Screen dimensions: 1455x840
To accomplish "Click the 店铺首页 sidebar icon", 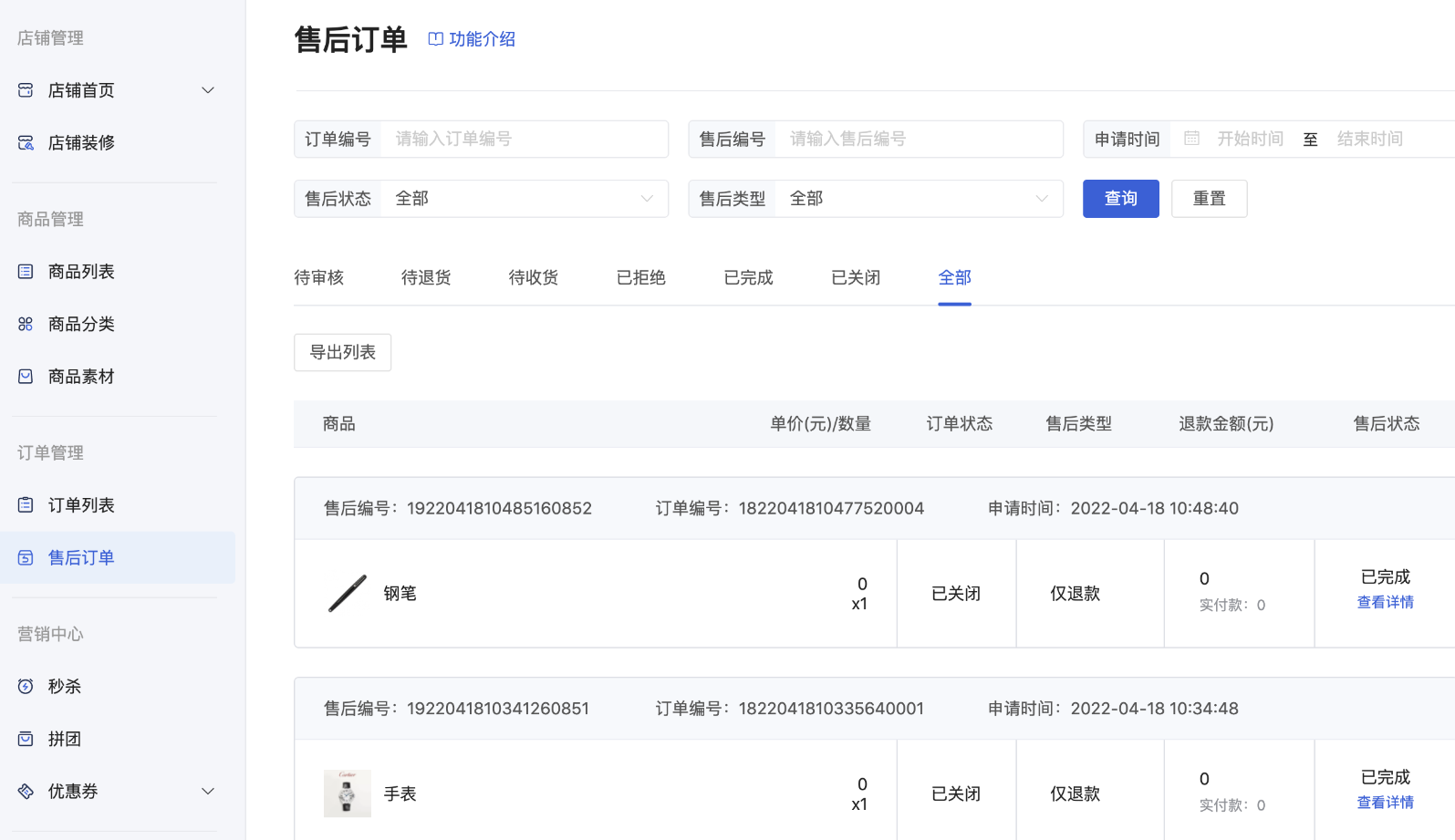I will pos(26,90).
